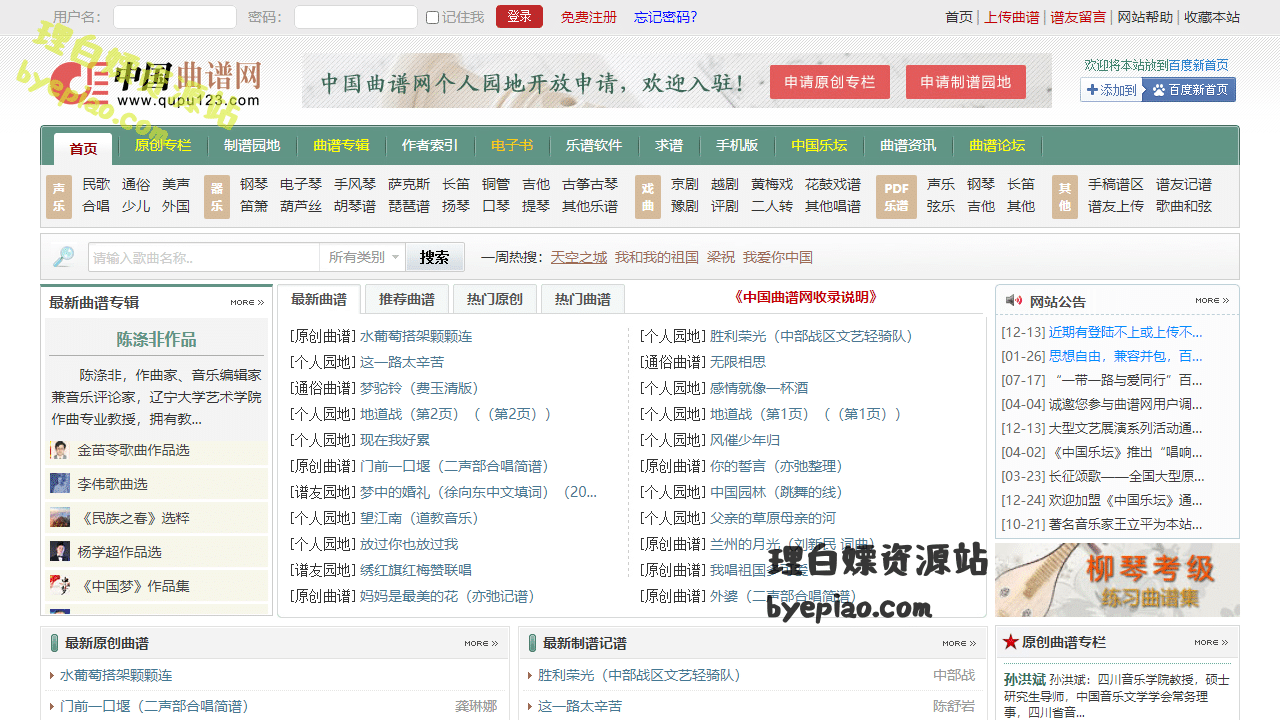1280x720 pixels.
Task: Click the PDF乐谱 category badge
Action: 896,196
